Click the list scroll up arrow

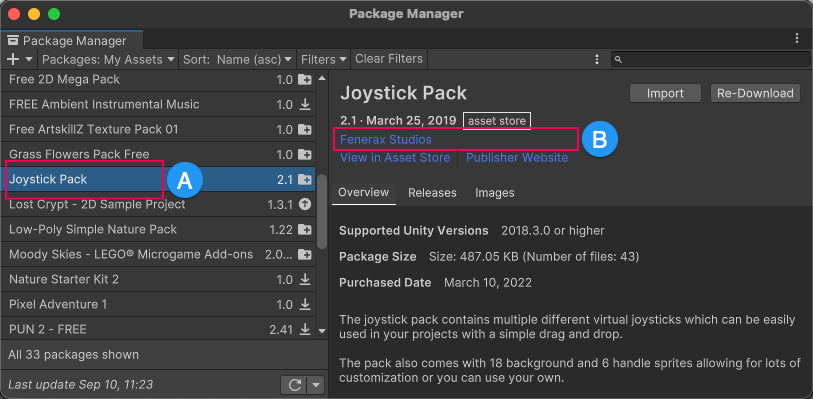(322, 79)
